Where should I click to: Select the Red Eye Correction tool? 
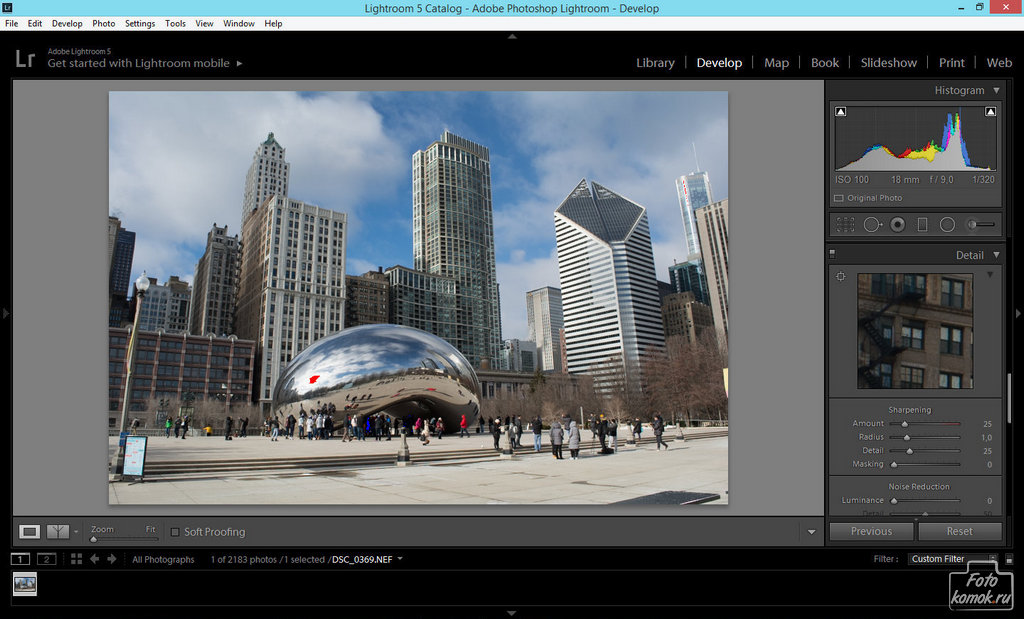point(898,225)
